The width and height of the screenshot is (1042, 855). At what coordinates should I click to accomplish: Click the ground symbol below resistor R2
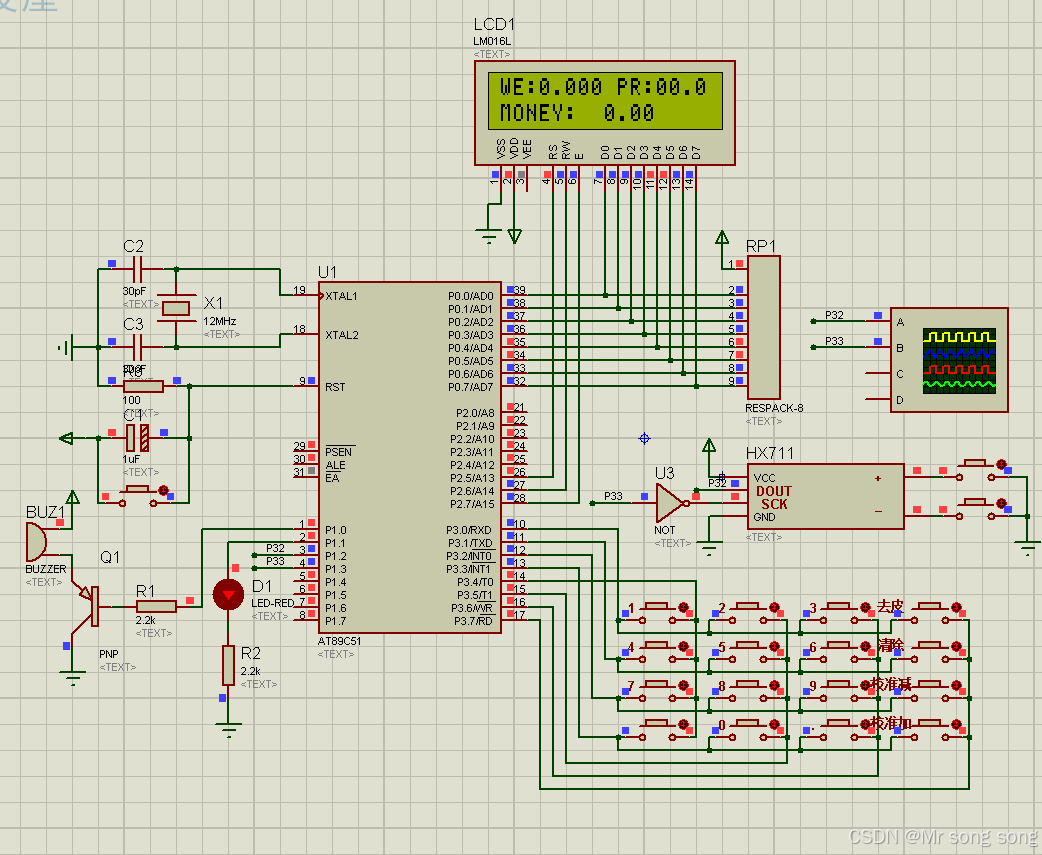[x=228, y=730]
